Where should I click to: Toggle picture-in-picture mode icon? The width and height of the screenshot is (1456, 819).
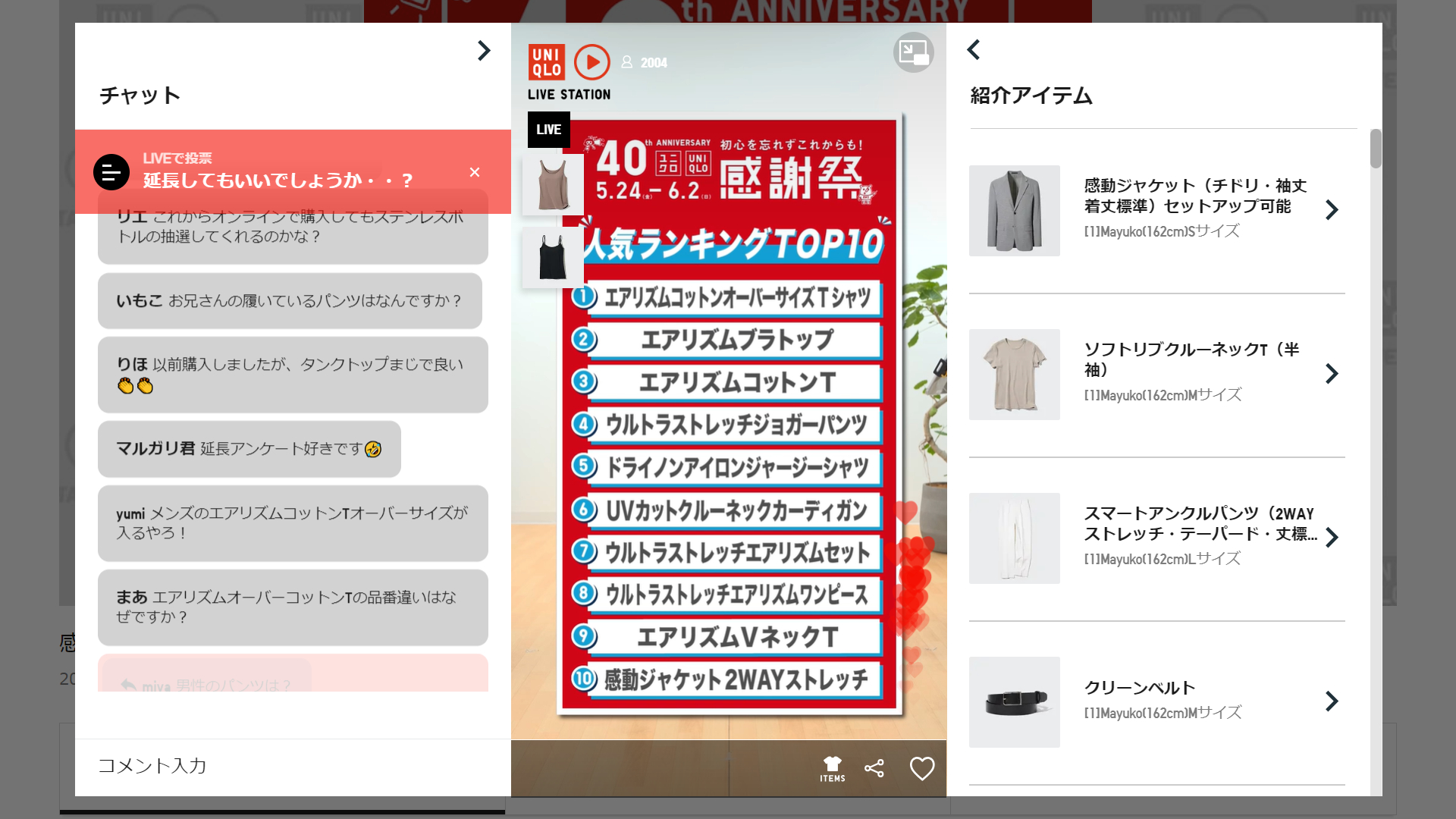tap(913, 52)
